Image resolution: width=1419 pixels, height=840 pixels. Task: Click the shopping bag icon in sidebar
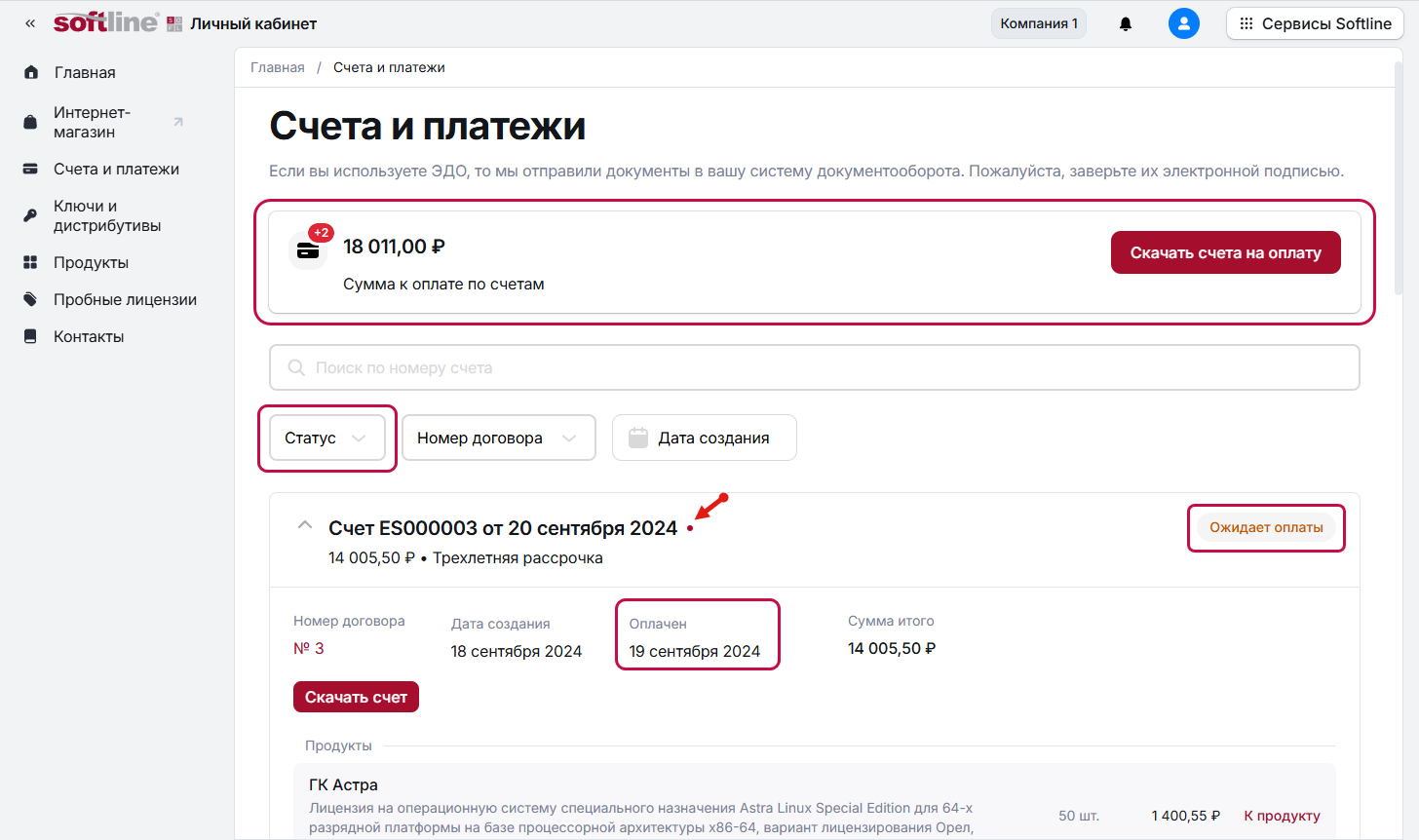(31, 122)
